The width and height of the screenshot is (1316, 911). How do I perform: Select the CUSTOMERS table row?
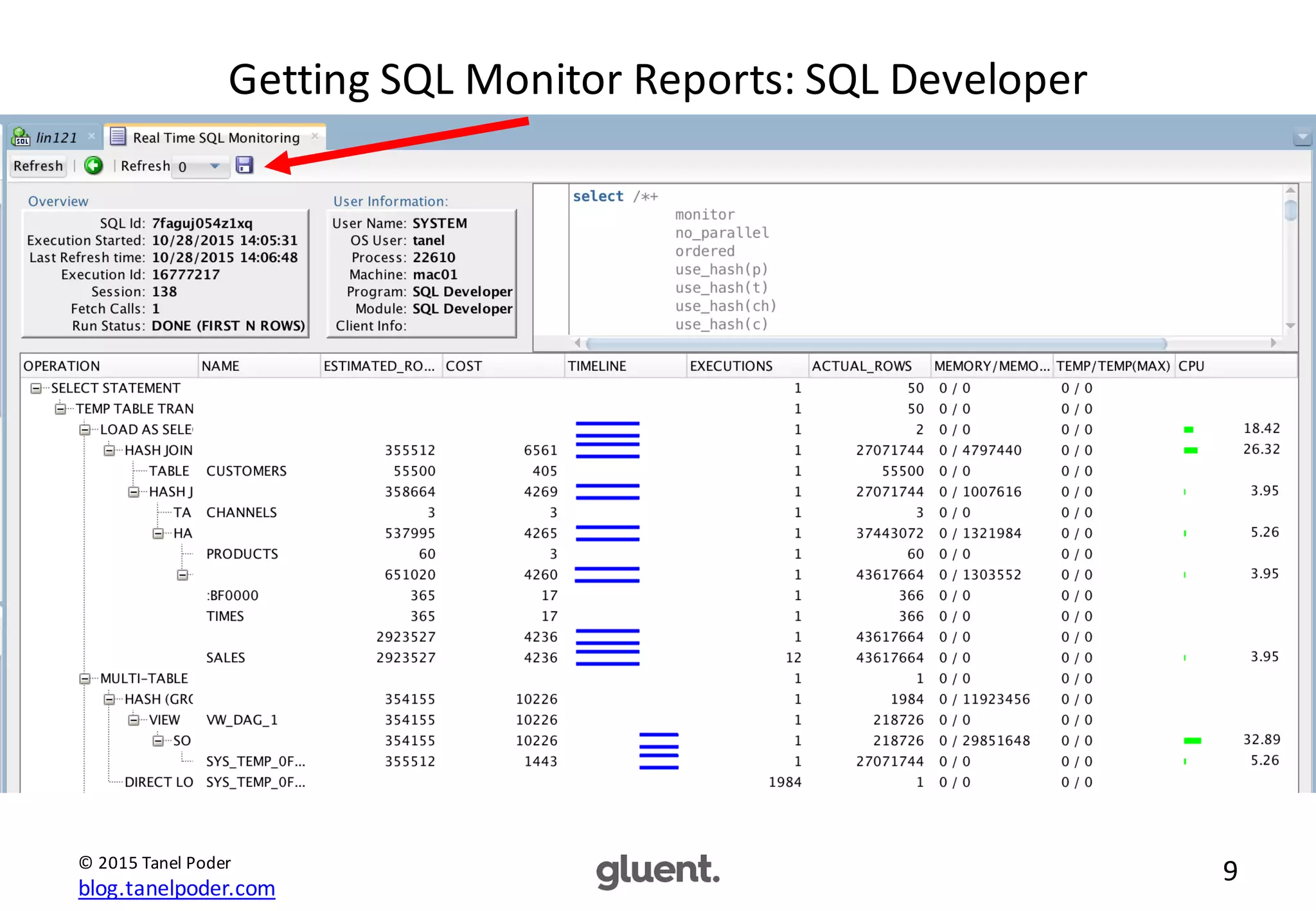click(659, 471)
